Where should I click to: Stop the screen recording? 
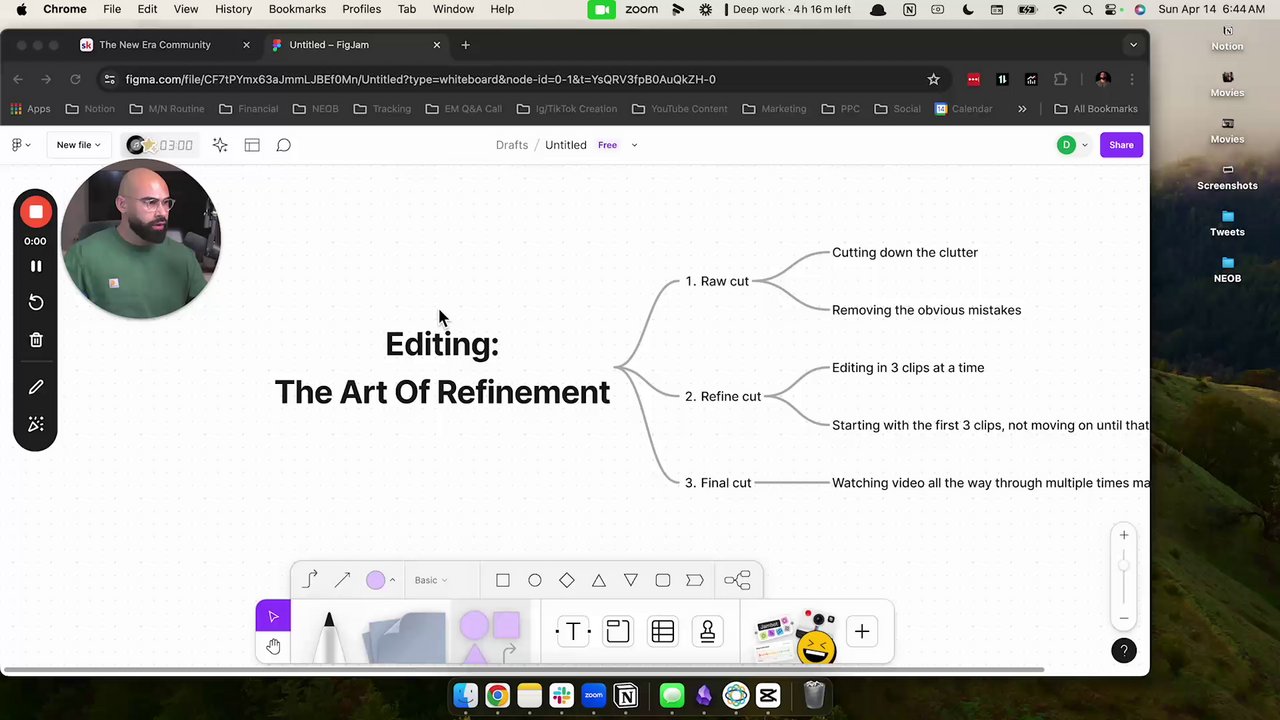(x=35, y=212)
